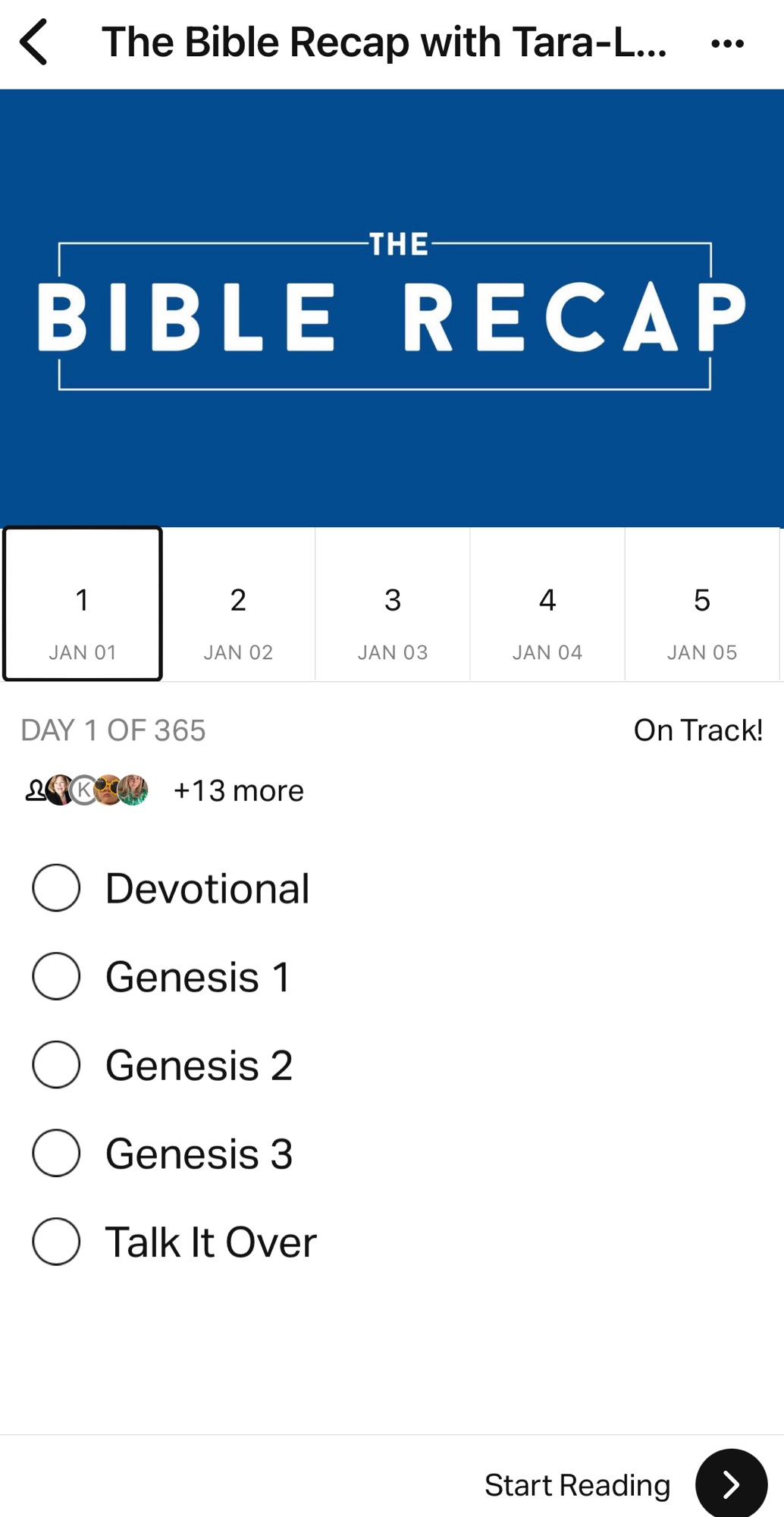
Task: Open the Talk It Over item
Action: [211, 1242]
